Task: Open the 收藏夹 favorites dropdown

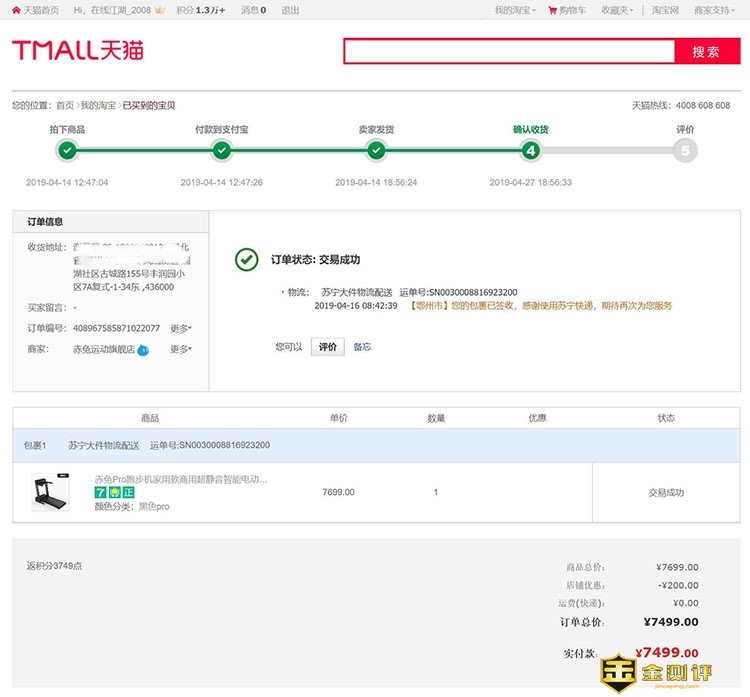Action: coord(618,10)
